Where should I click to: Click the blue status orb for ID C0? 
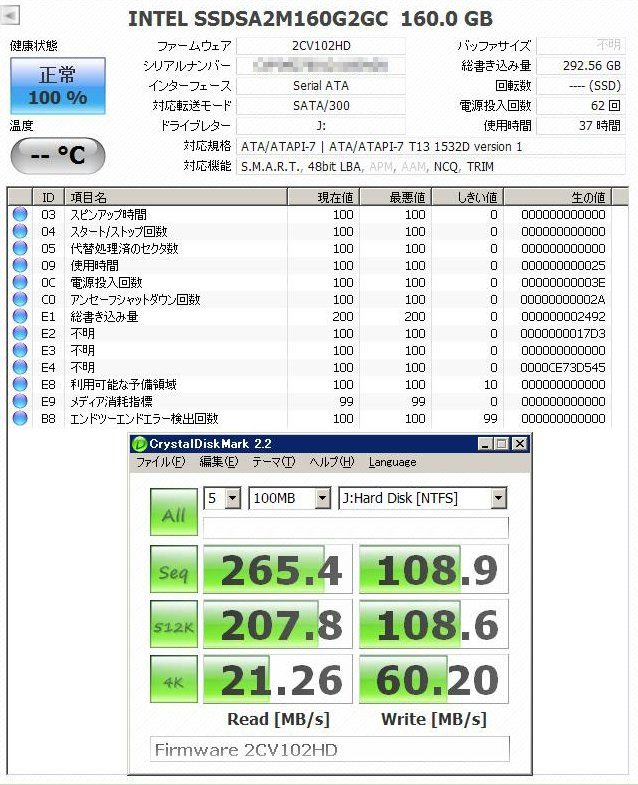click(x=20, y=299)
